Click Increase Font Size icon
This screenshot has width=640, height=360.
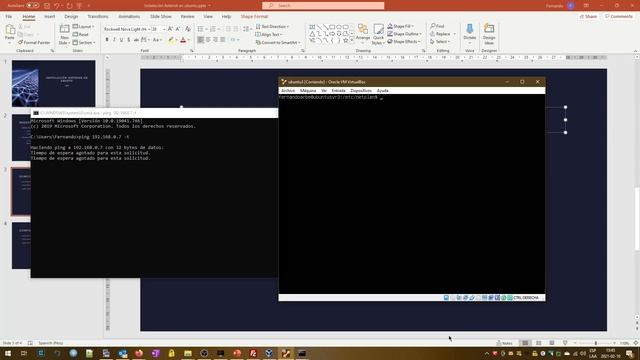tap(170, 29)
